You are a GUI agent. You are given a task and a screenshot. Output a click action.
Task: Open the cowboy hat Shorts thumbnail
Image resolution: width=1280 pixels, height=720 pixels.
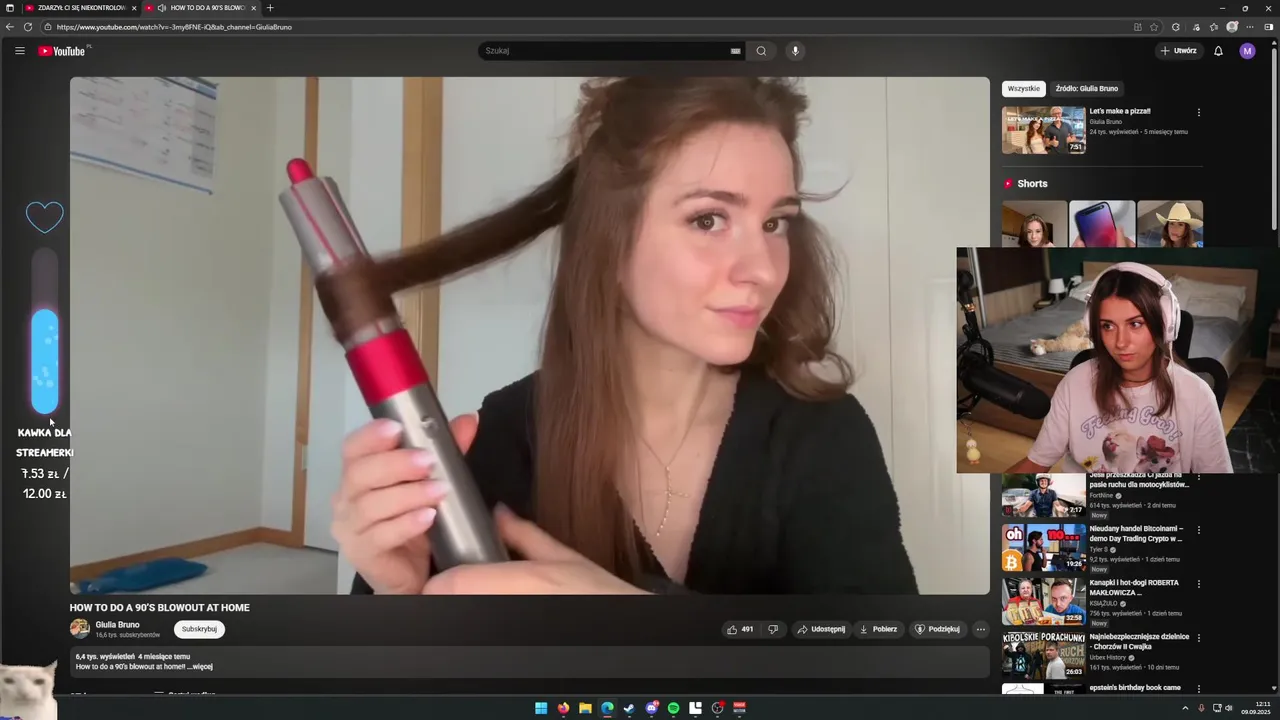1170,224
